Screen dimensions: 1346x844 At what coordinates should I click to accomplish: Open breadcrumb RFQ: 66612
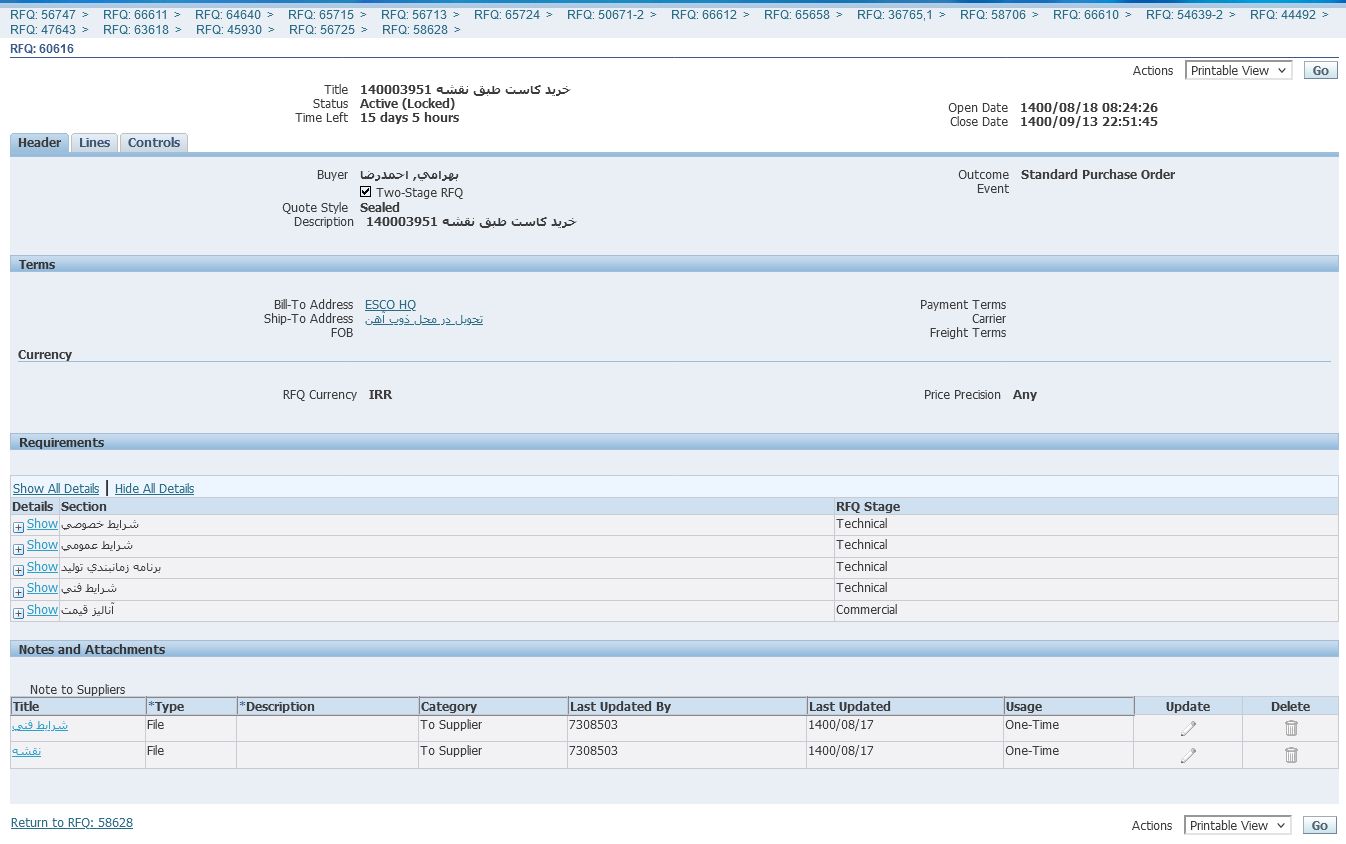(x=704, y=15)
